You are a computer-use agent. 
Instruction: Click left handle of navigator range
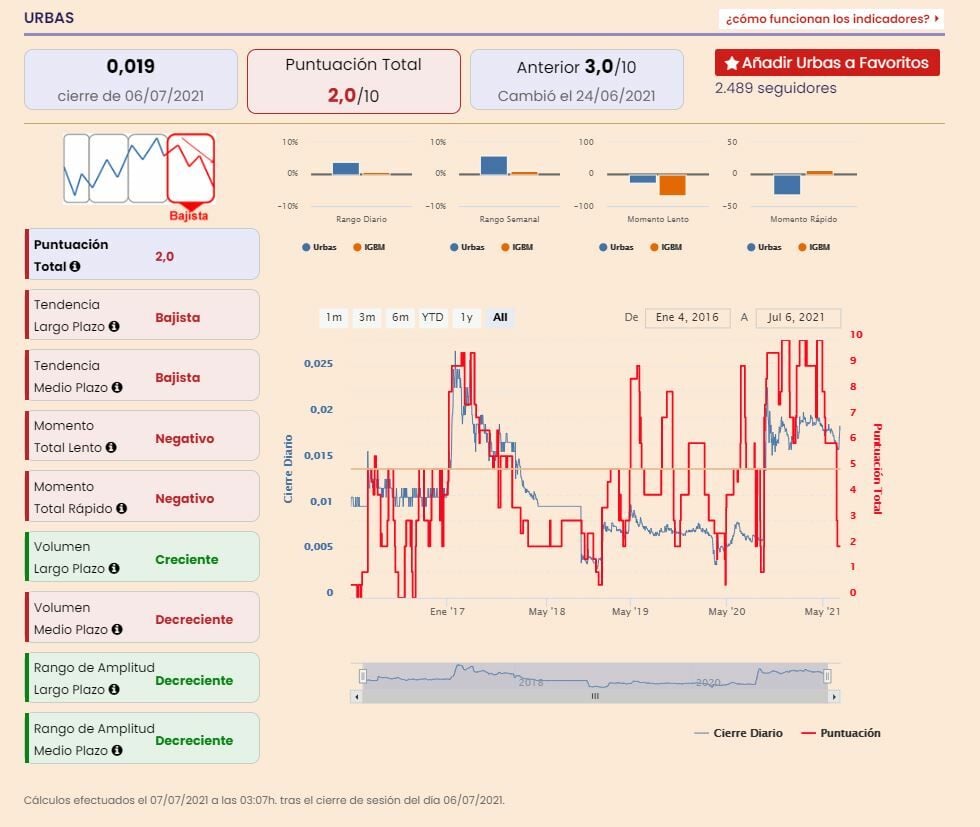point(362,676)
